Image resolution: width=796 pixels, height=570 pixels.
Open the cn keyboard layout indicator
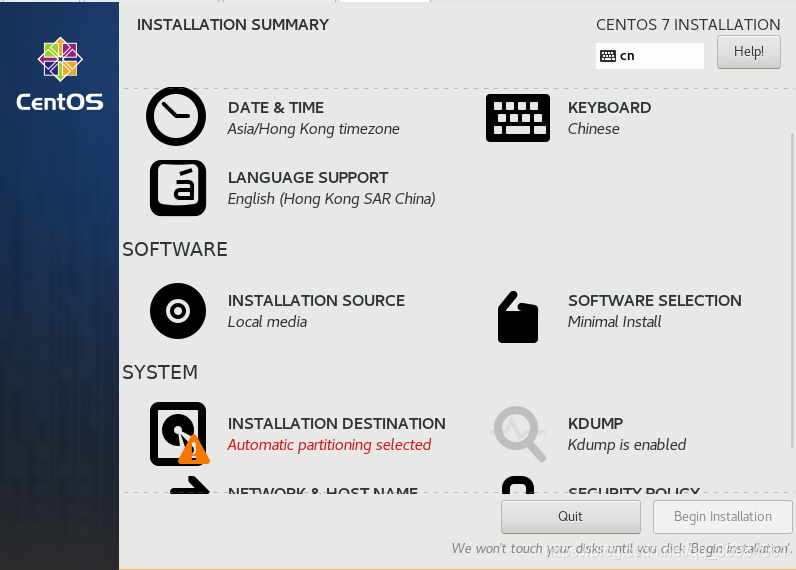650,56
